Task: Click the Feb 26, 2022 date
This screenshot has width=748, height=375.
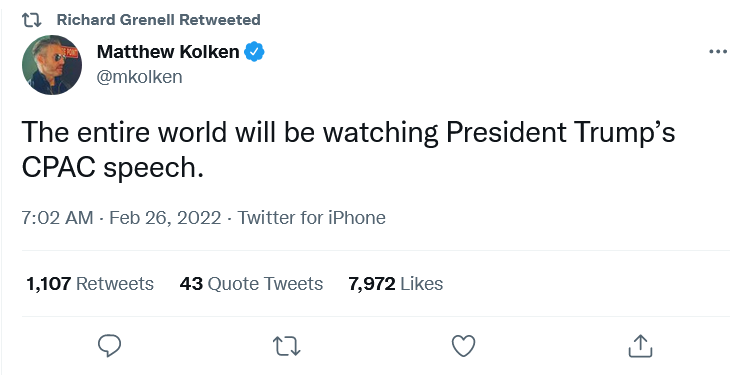Action: (165, 218)
